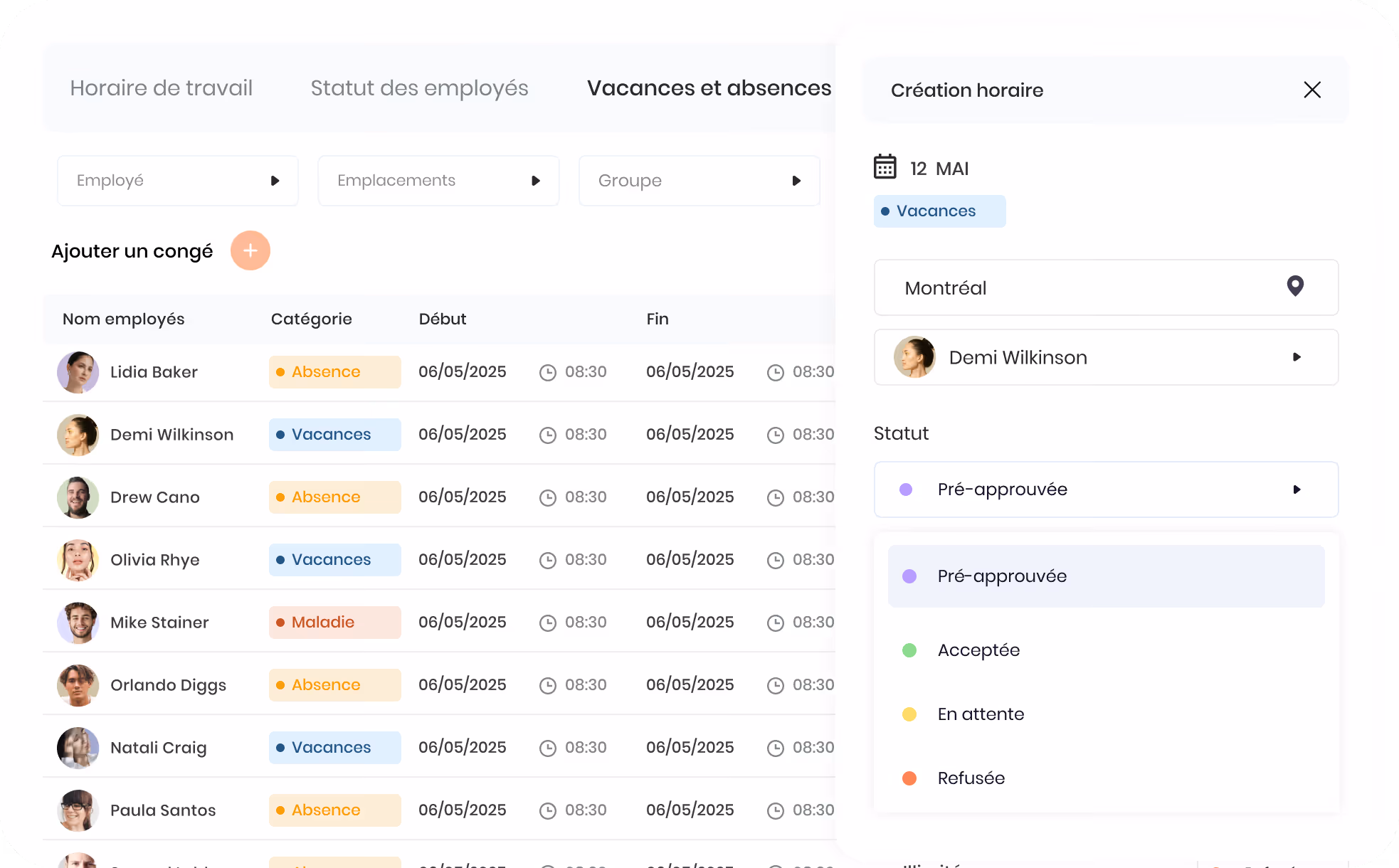Screen dimensions: 1399x868
Task: Close the Création horaire panel
Action: tap(1312, 90)
